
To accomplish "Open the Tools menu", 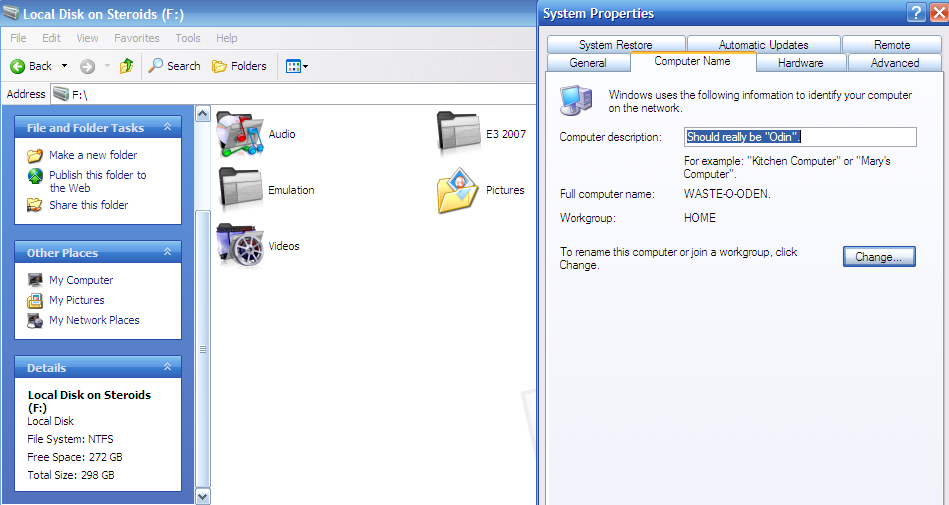I will pos(188,38).
